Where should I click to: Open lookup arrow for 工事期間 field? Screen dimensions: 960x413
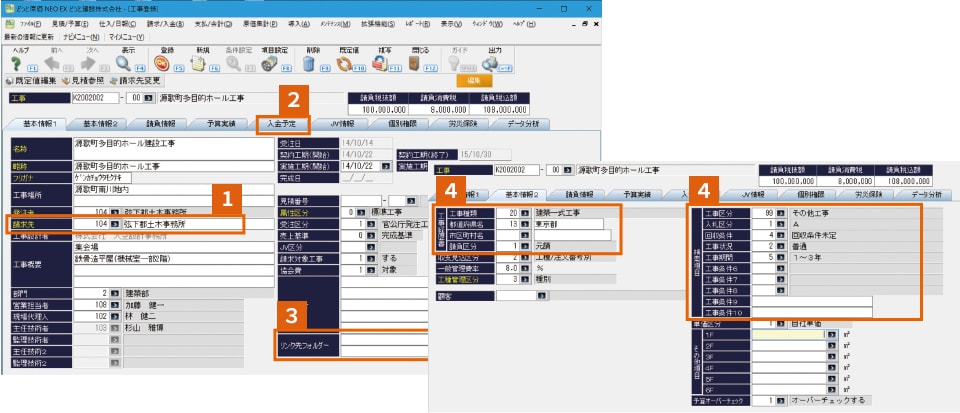781,258
